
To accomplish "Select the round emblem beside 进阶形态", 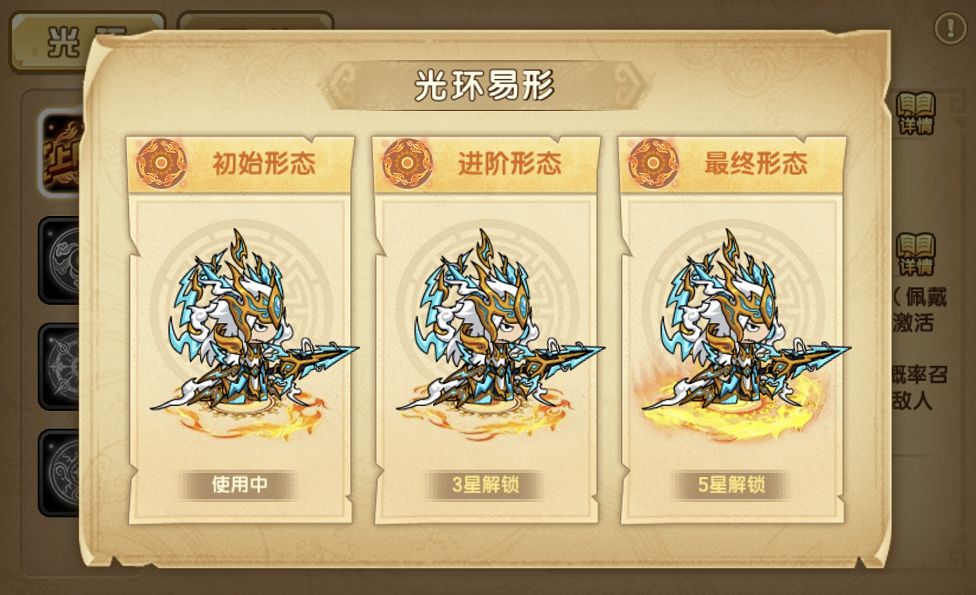I will tap(407, 164).
